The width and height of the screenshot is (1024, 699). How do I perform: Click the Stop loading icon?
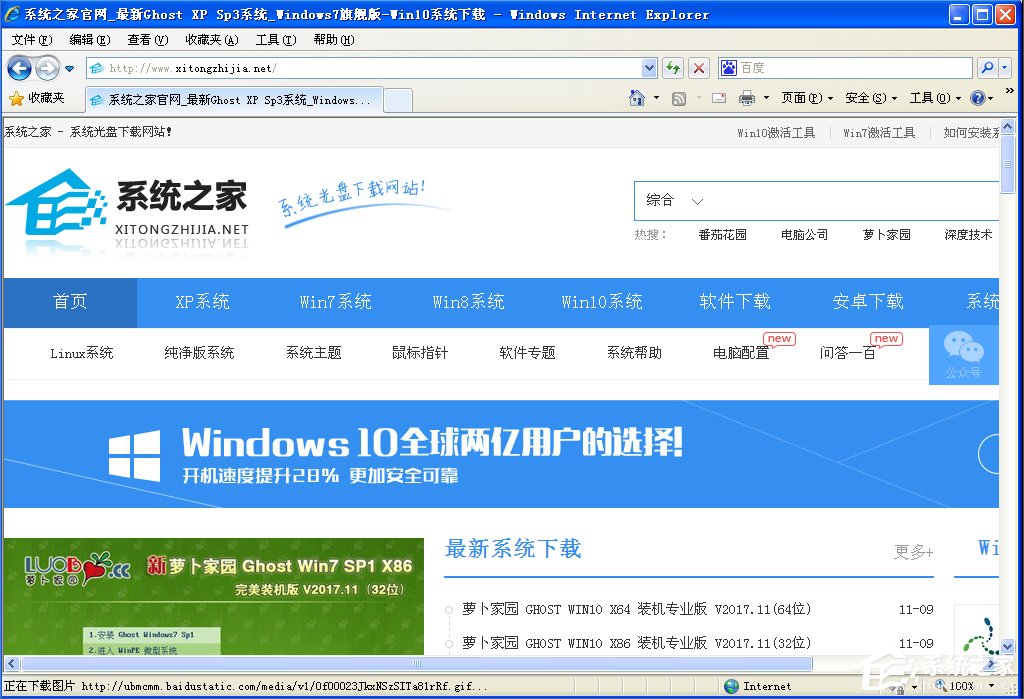click(x=698, y=68)
